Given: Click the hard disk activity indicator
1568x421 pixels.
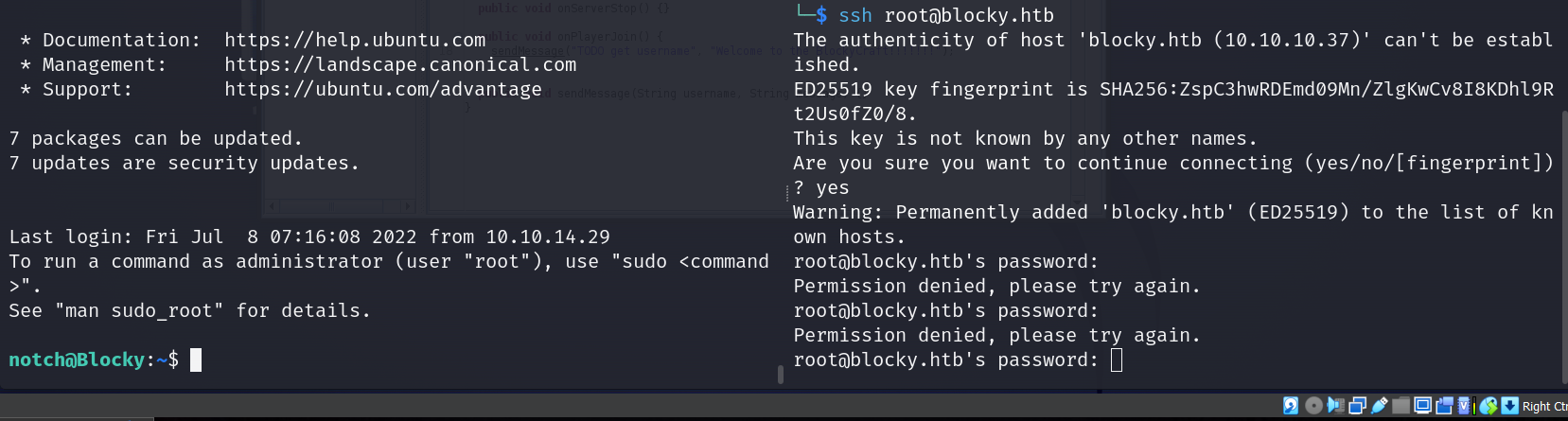Looking at the screenshot, I should click(x=1291, y=406).
